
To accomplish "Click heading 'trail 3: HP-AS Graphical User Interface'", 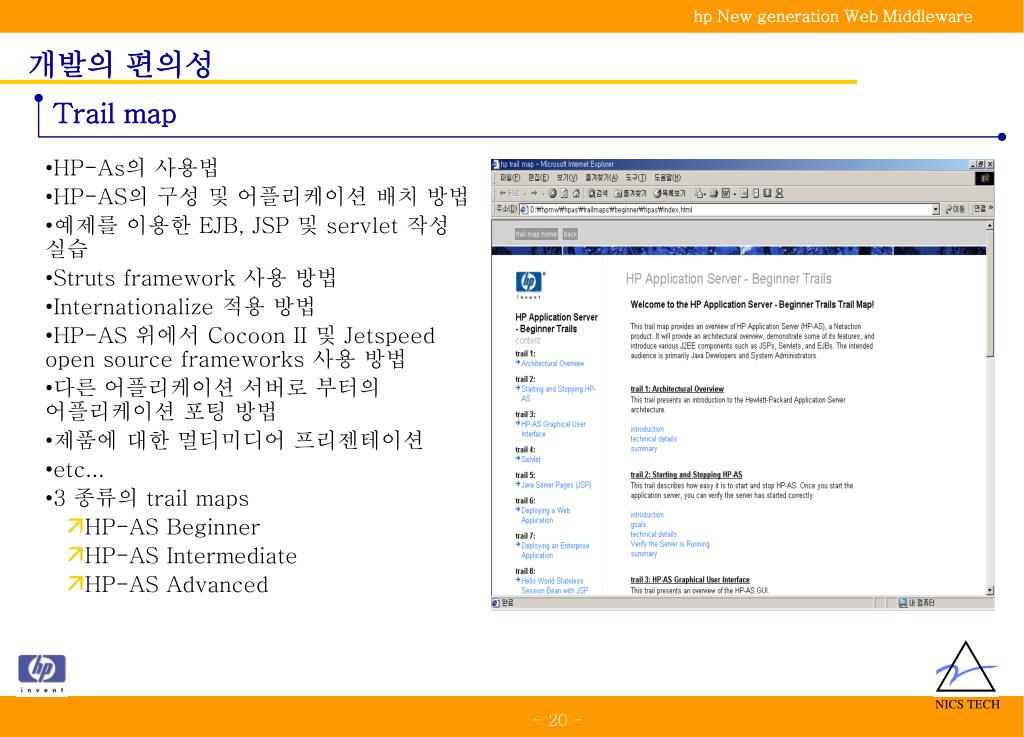I will [690, 580].
